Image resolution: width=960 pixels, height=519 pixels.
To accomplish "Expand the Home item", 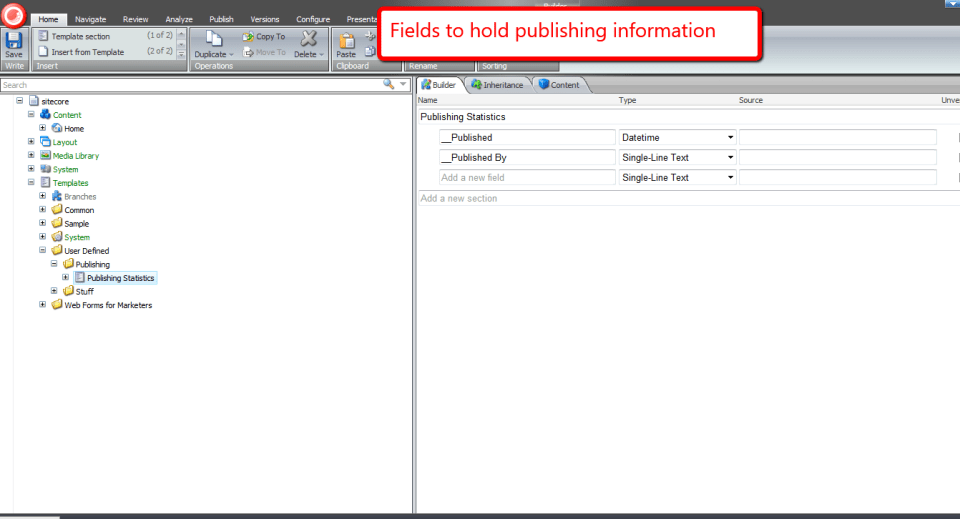I will [42, 128].
